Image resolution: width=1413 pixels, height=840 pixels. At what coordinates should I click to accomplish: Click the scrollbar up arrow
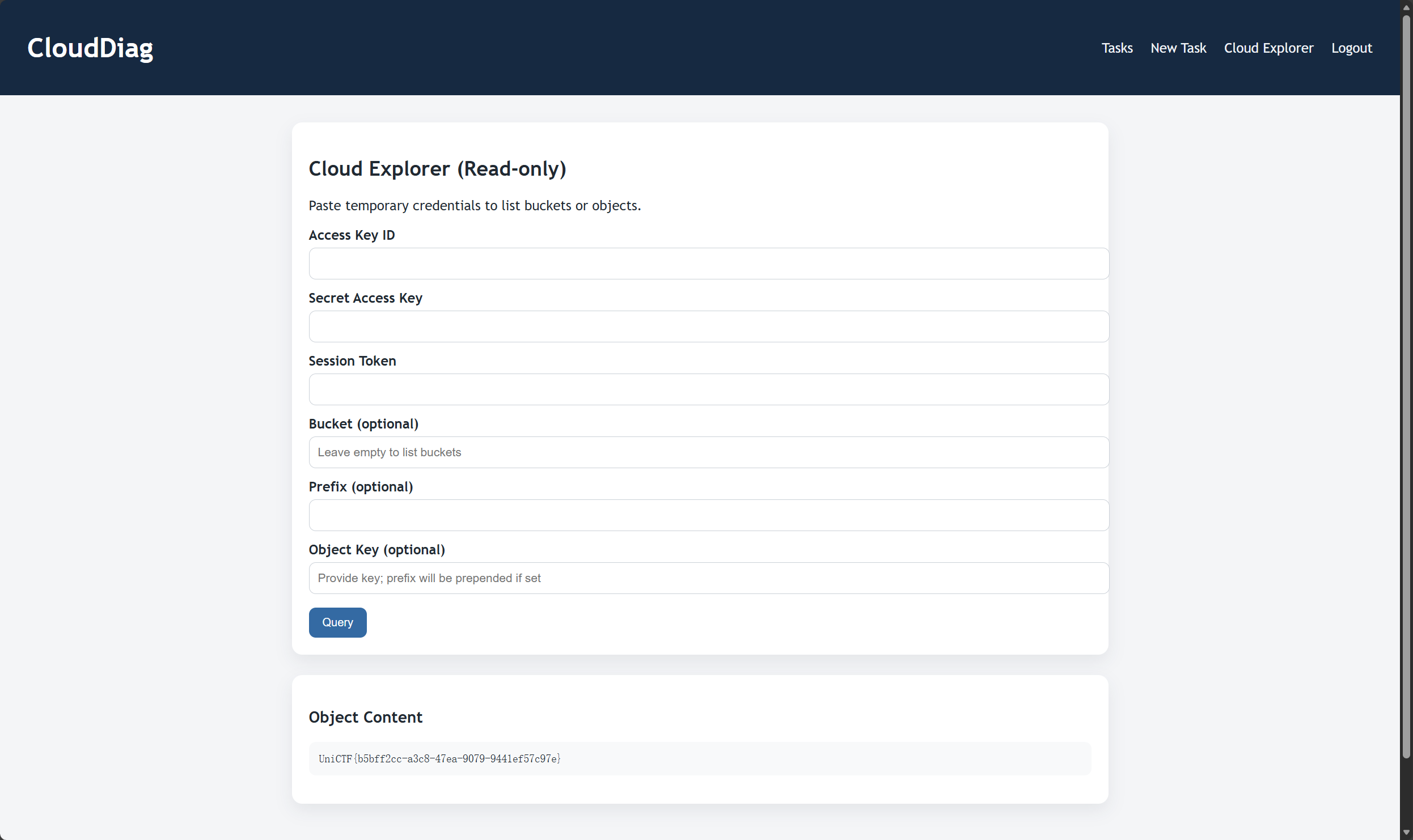pos(1406,7)
